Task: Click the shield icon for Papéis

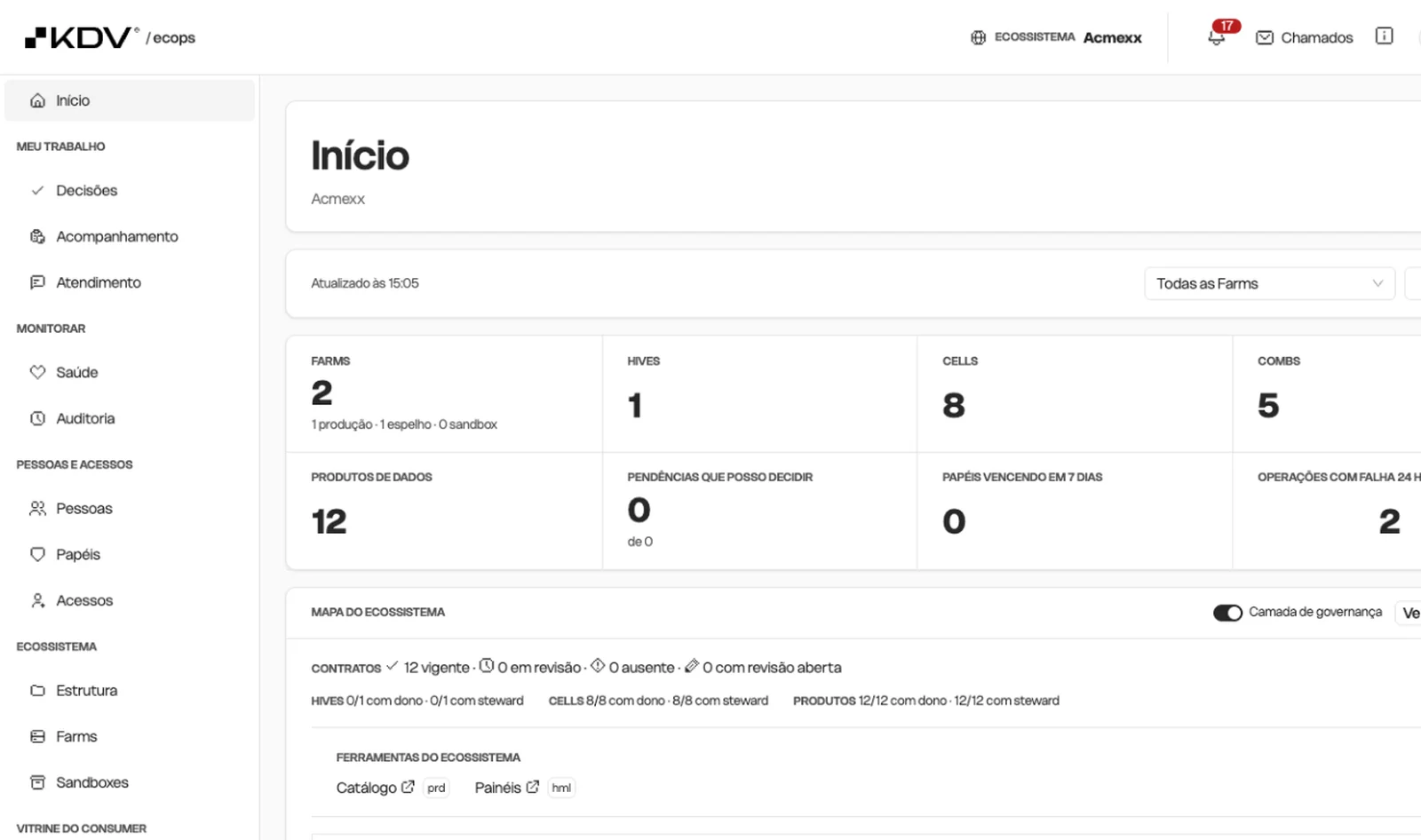Action: (37, 554)
